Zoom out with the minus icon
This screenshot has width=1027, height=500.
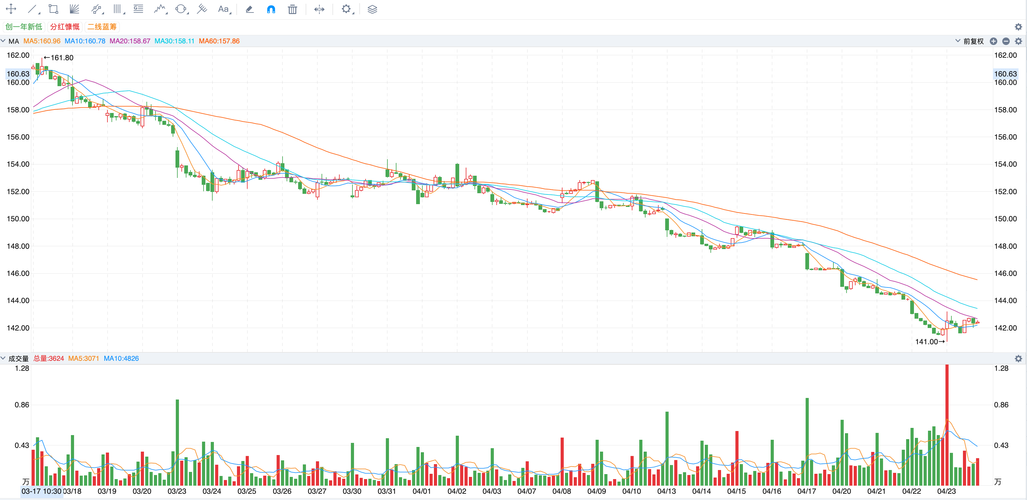coord(1006,41)
